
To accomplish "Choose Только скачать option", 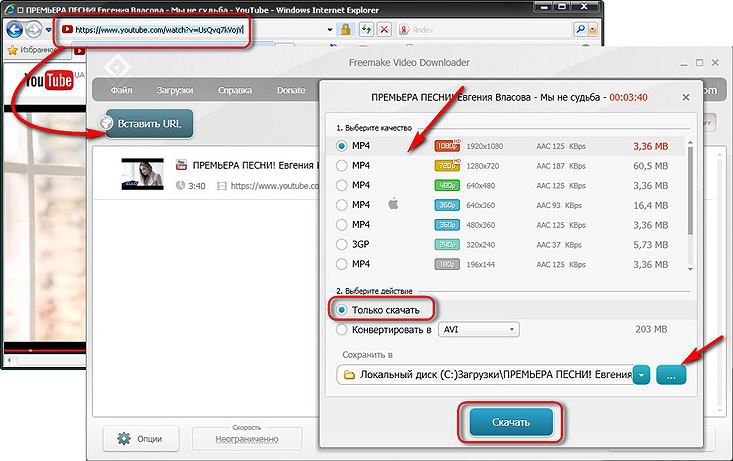I will [342, 310].
